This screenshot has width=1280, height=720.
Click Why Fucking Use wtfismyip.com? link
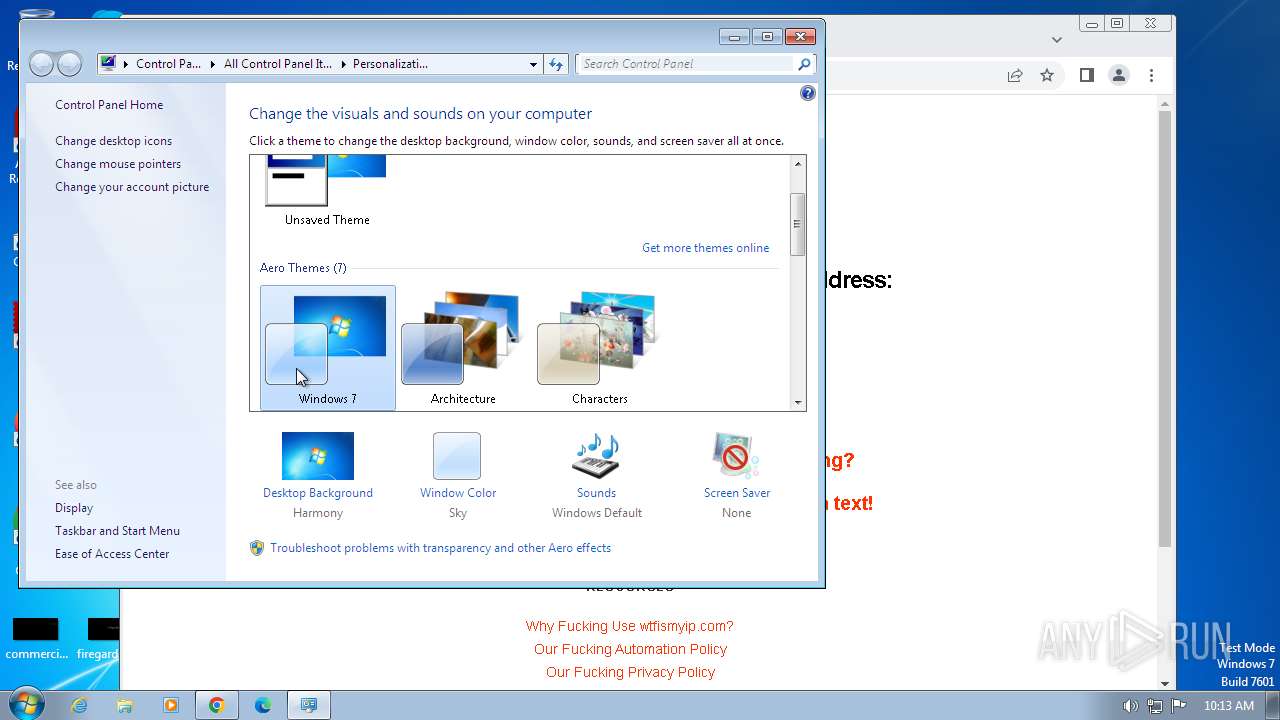630,626
